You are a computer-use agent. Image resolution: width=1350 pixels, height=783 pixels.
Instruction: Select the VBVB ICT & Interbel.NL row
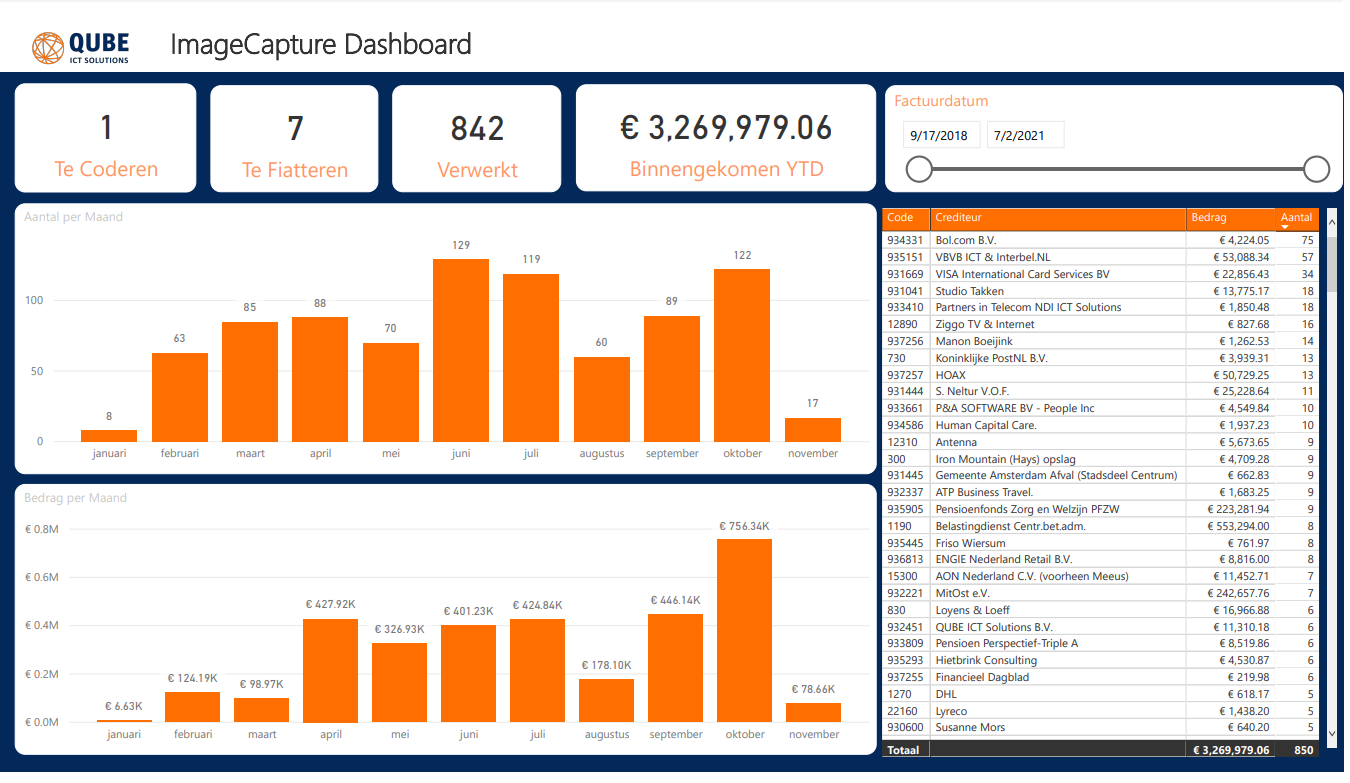pyautogui.click(x=1100, y=257)
